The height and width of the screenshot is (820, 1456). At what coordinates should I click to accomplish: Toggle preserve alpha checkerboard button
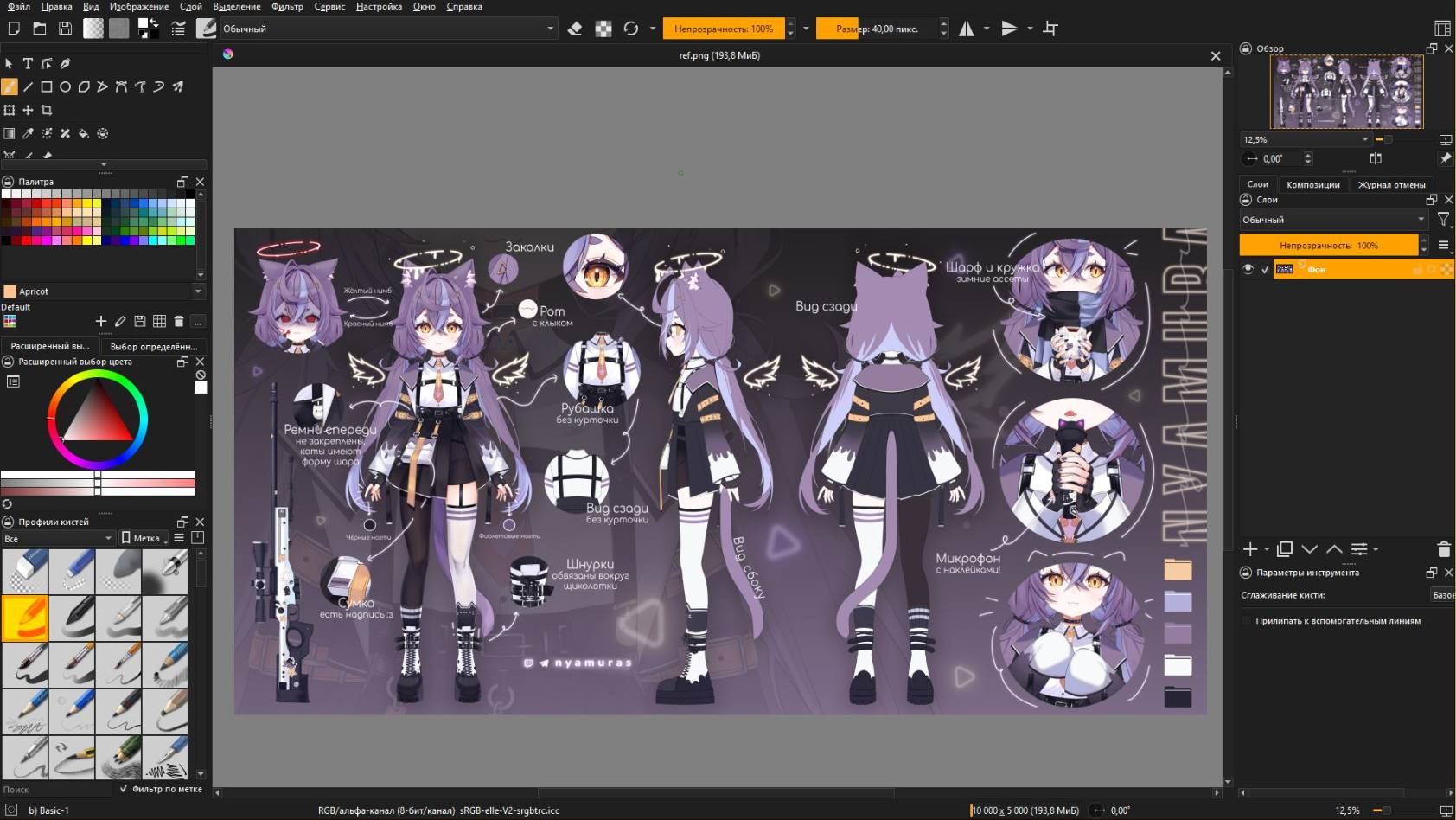pyautogui.click(x=603, y=29)
